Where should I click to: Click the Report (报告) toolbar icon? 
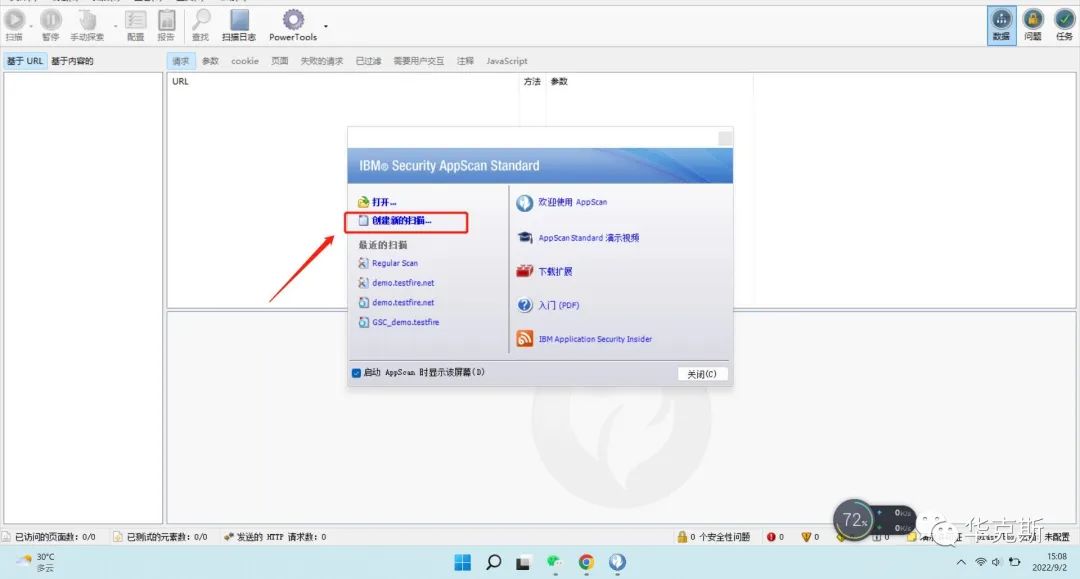tap(166, 20)
